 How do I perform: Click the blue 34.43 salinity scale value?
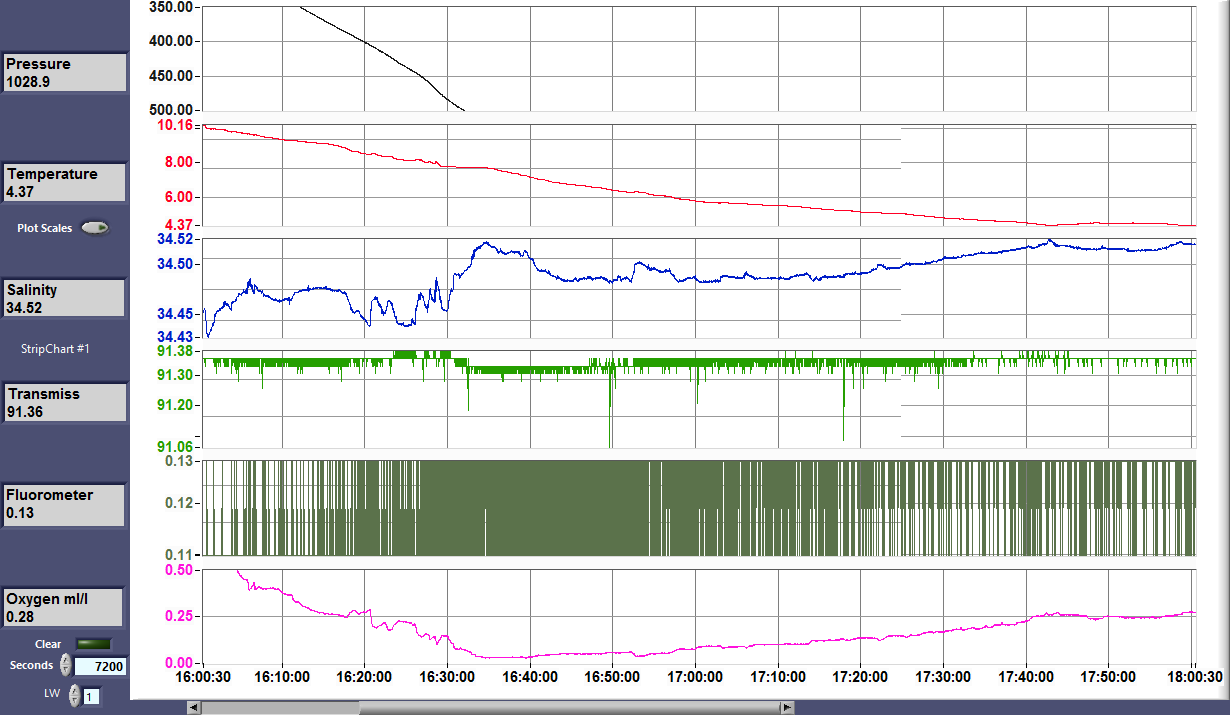(176, 336)
